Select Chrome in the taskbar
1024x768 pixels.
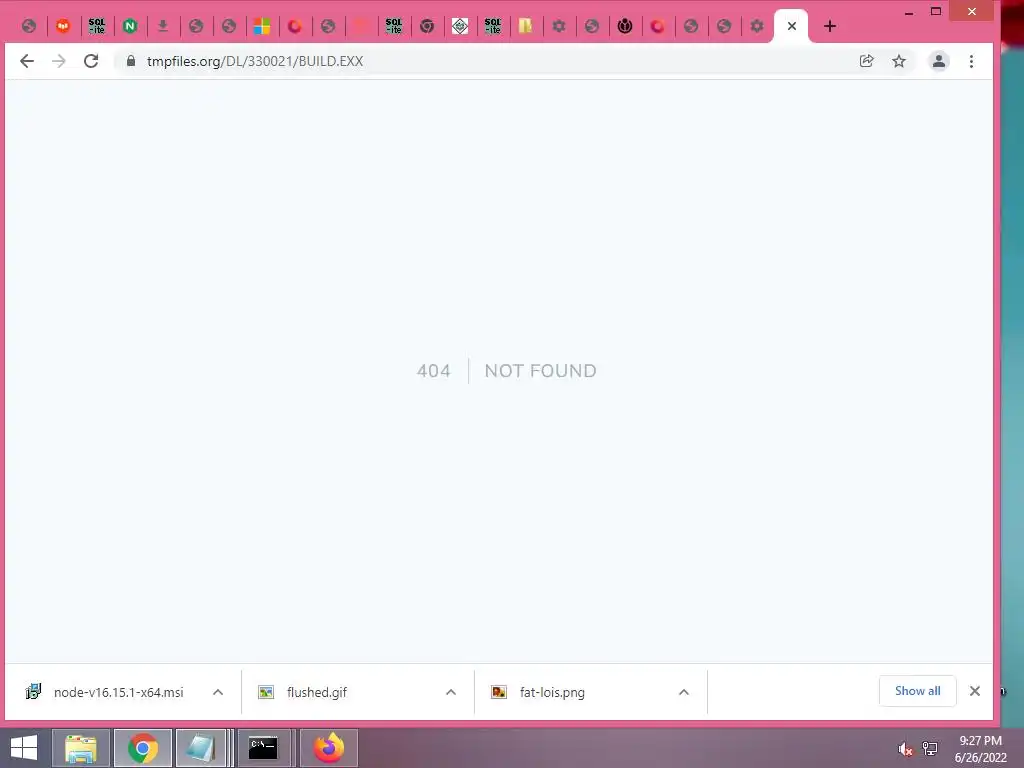click(x=143, y=748)
